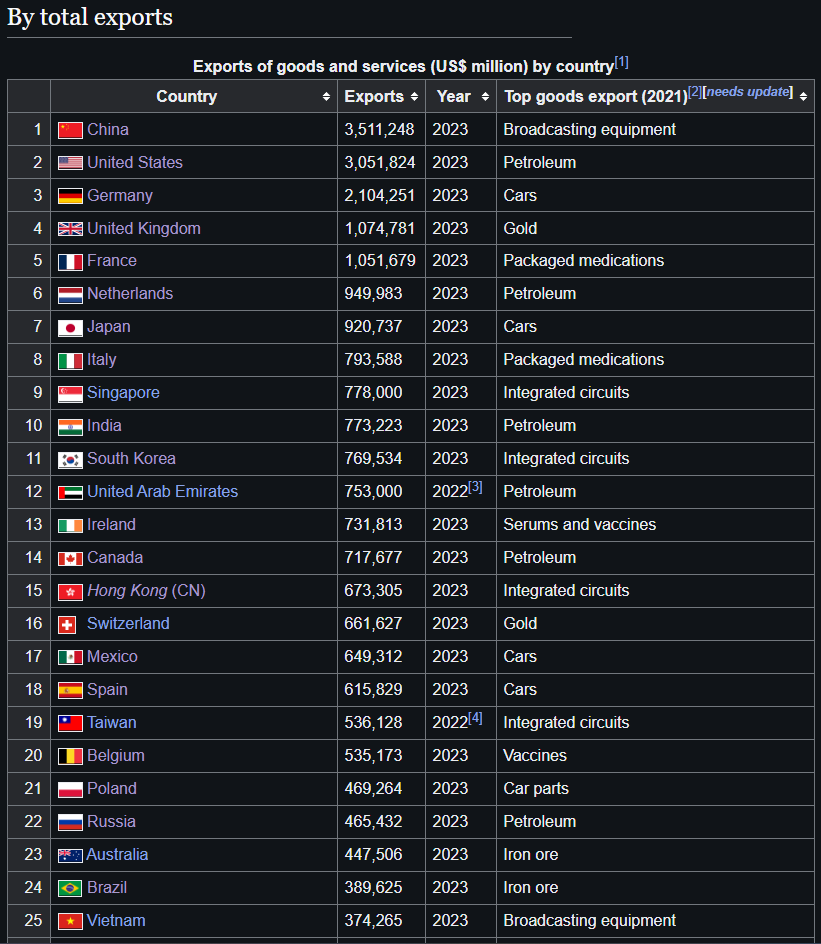The width and height of the screenshot is (821, 944).
Task: Click the United States flag icon
Action: [x=70, y=163]
